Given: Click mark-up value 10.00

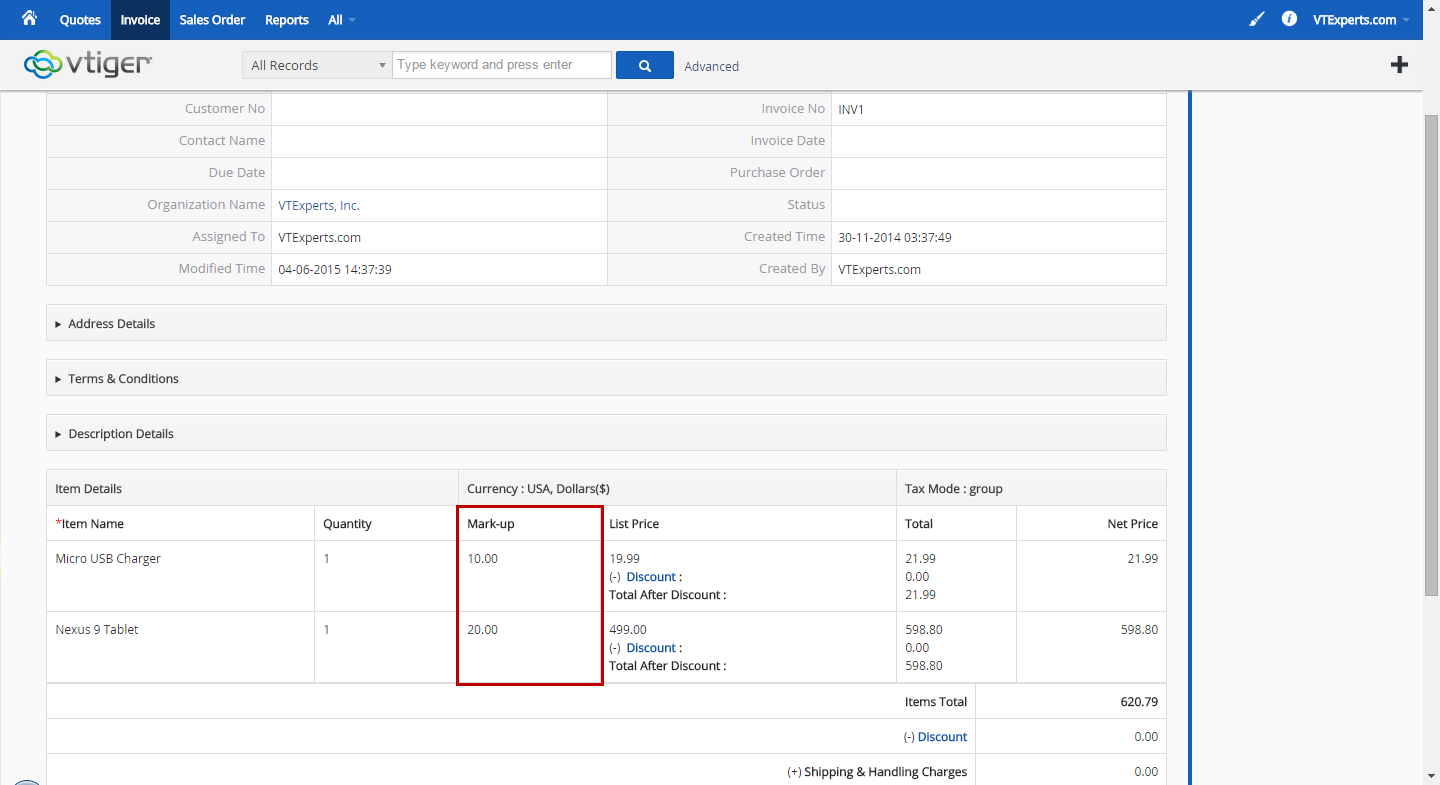Looking at the screenshot, I should pos(482,559).
